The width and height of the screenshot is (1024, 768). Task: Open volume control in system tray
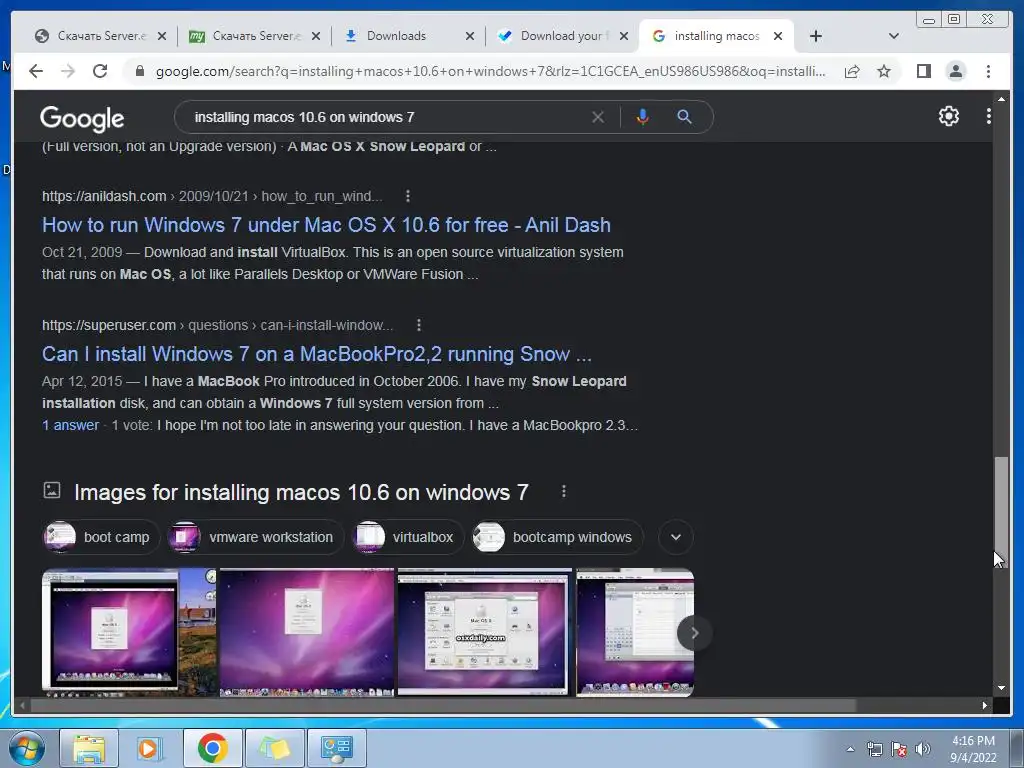923,748
